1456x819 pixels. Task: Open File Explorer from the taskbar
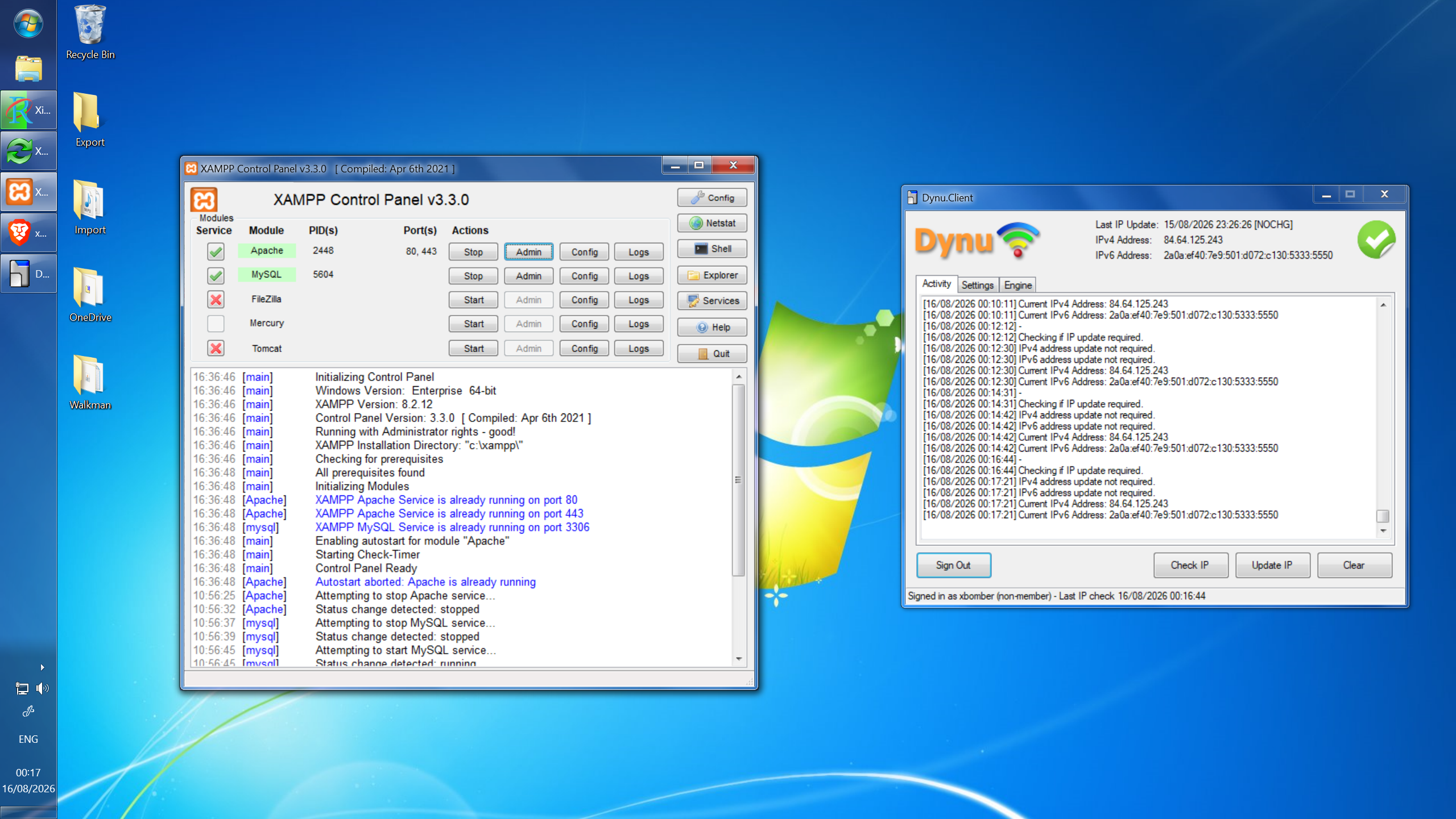click(x=28, y=69)
